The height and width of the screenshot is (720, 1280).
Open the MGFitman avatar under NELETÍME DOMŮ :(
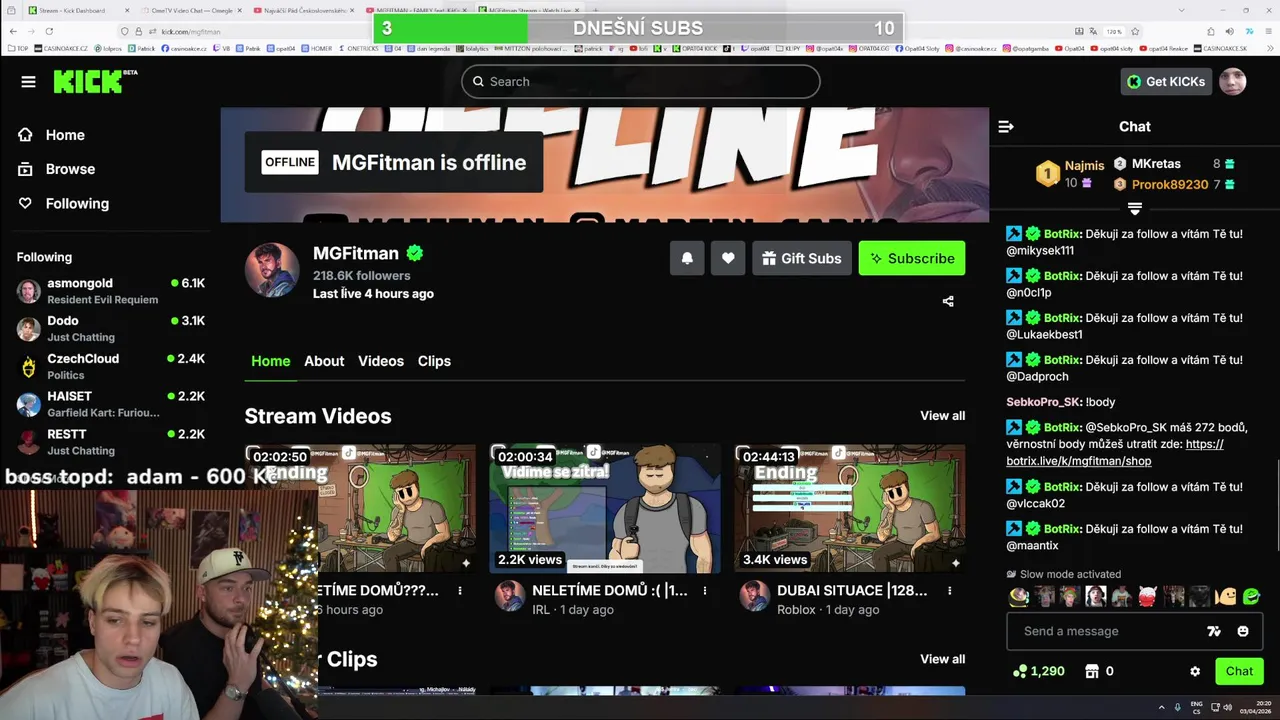coord(509,596)
